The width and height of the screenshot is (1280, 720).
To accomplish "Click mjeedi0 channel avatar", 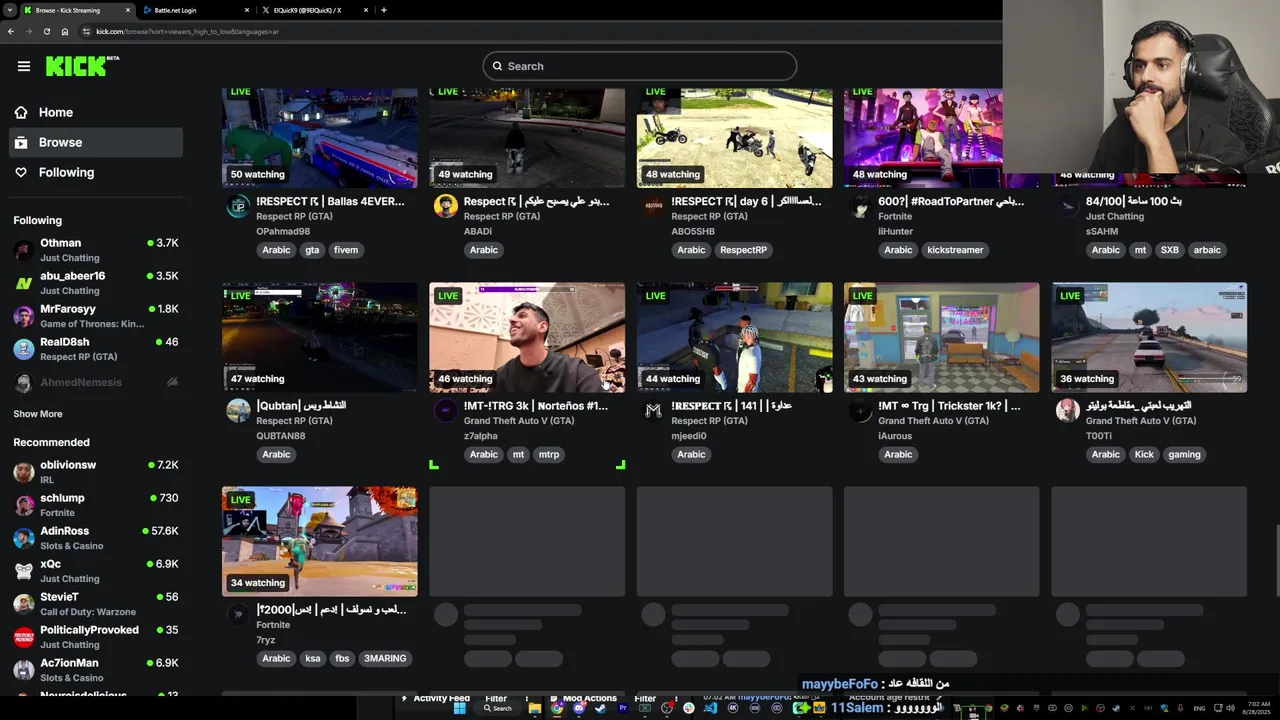I will pos(653,410).
